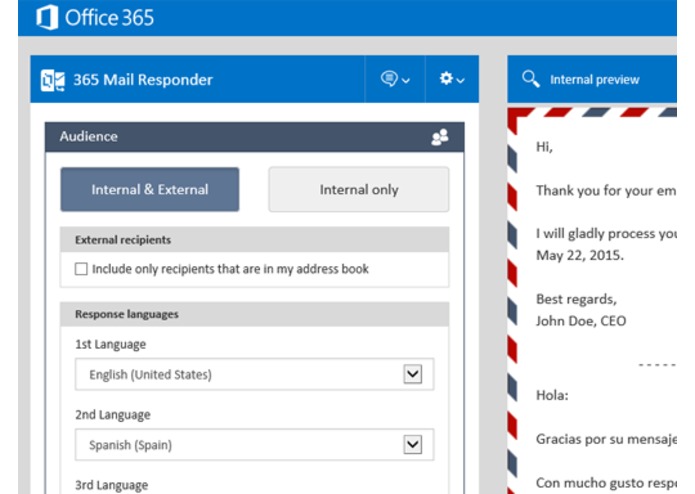Click the Audience section header

tap(254, 137)
